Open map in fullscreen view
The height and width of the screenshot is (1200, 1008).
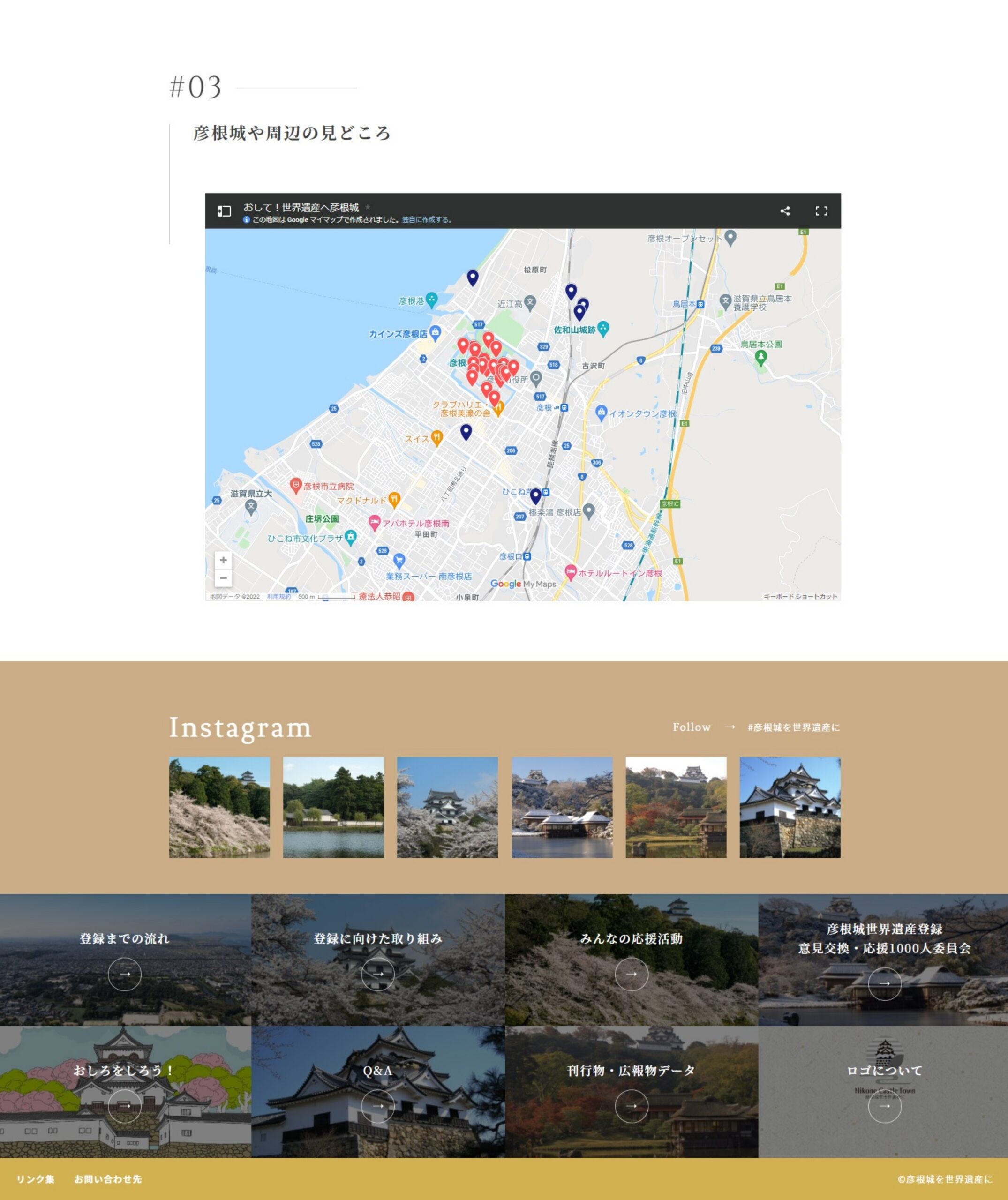point(821,211)
